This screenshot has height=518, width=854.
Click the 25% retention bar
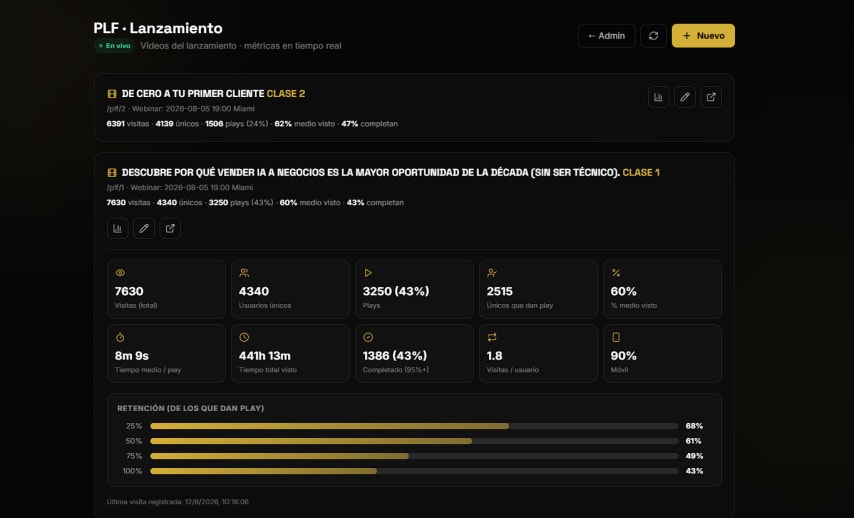[x=414, y=426]
